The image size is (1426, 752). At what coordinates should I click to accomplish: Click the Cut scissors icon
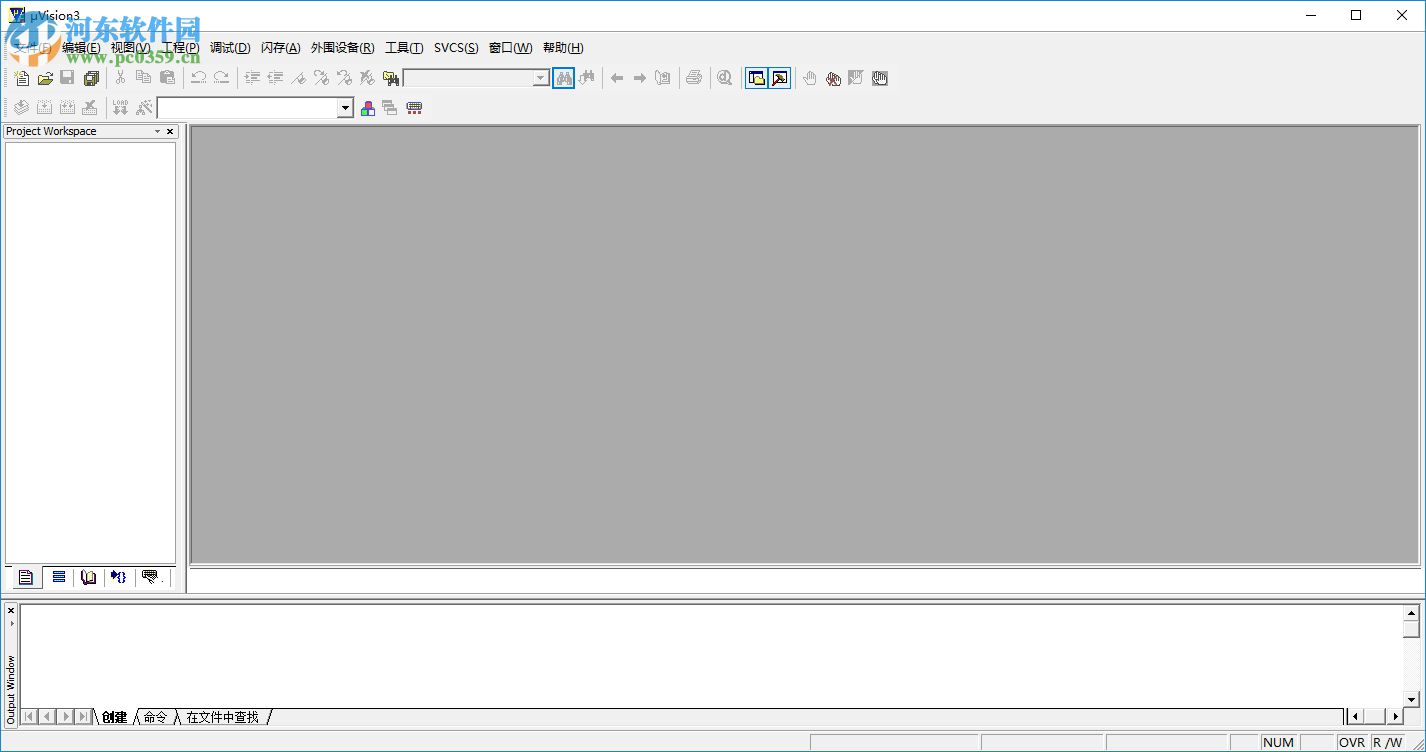point(120,78)
